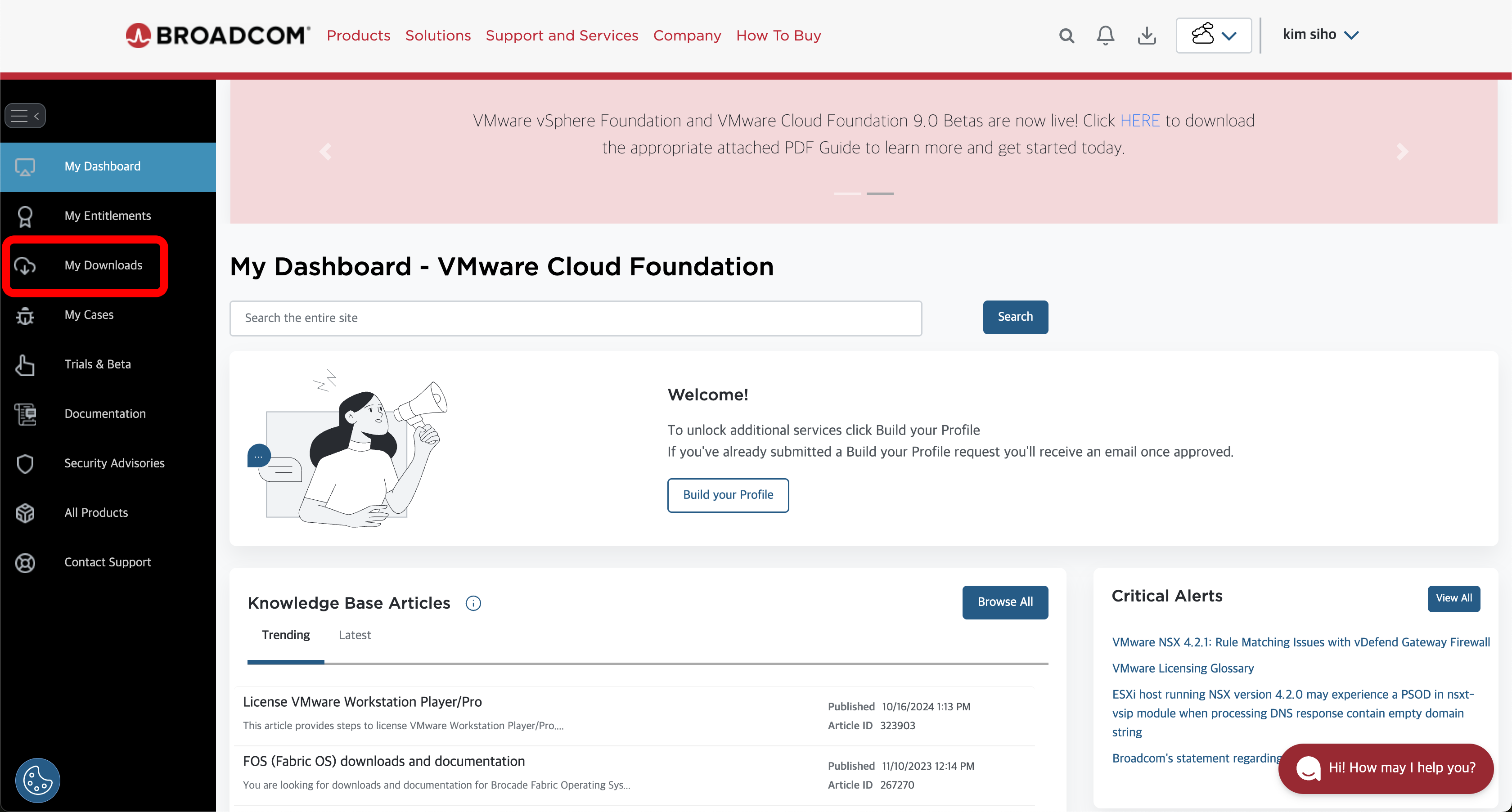Image resolution: width=1512 pixels, height=812 pixels.
Task: Open the Company menu
Action: [687, 36]
